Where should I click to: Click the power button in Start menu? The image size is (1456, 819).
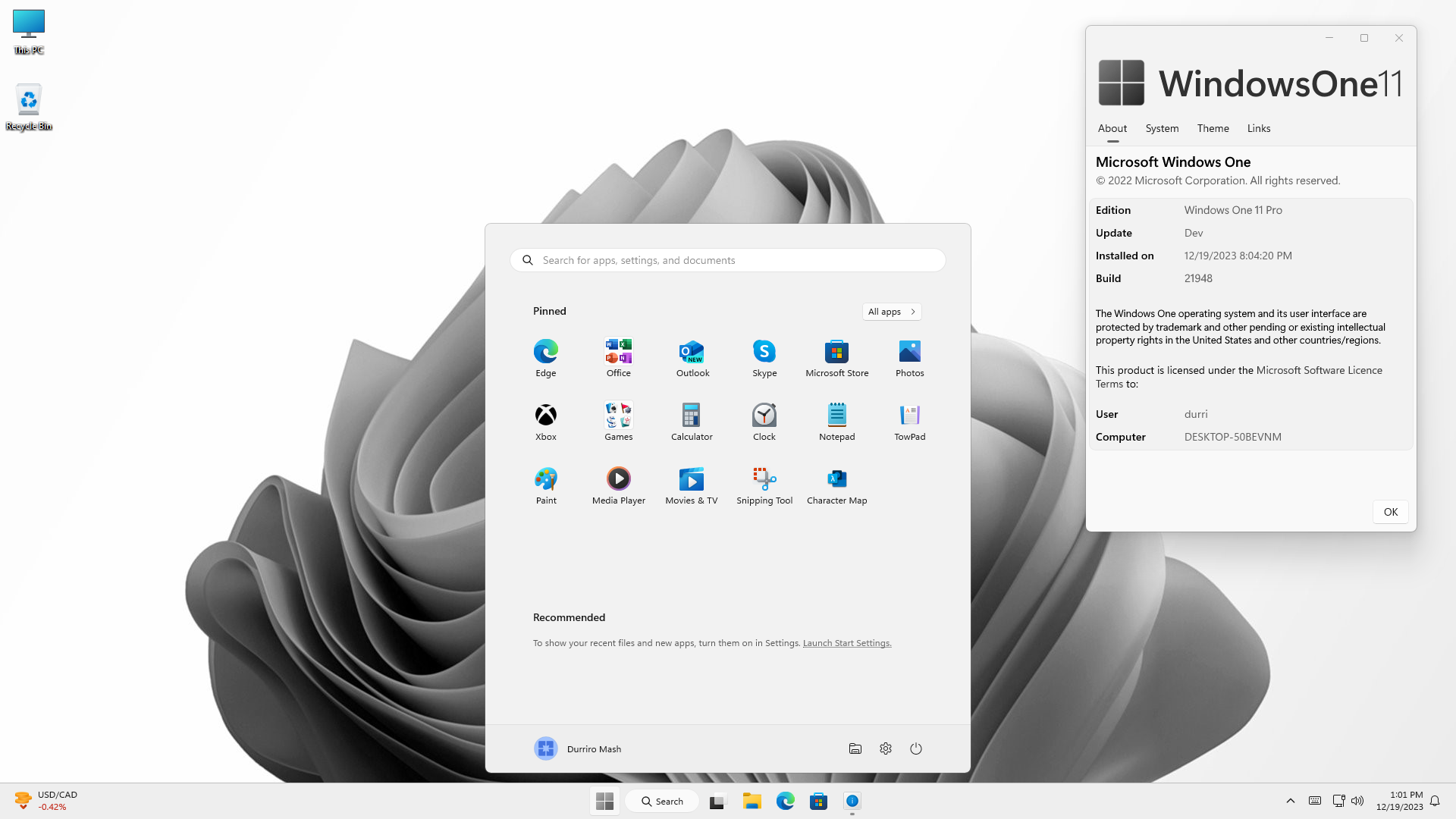click(916, 748)
